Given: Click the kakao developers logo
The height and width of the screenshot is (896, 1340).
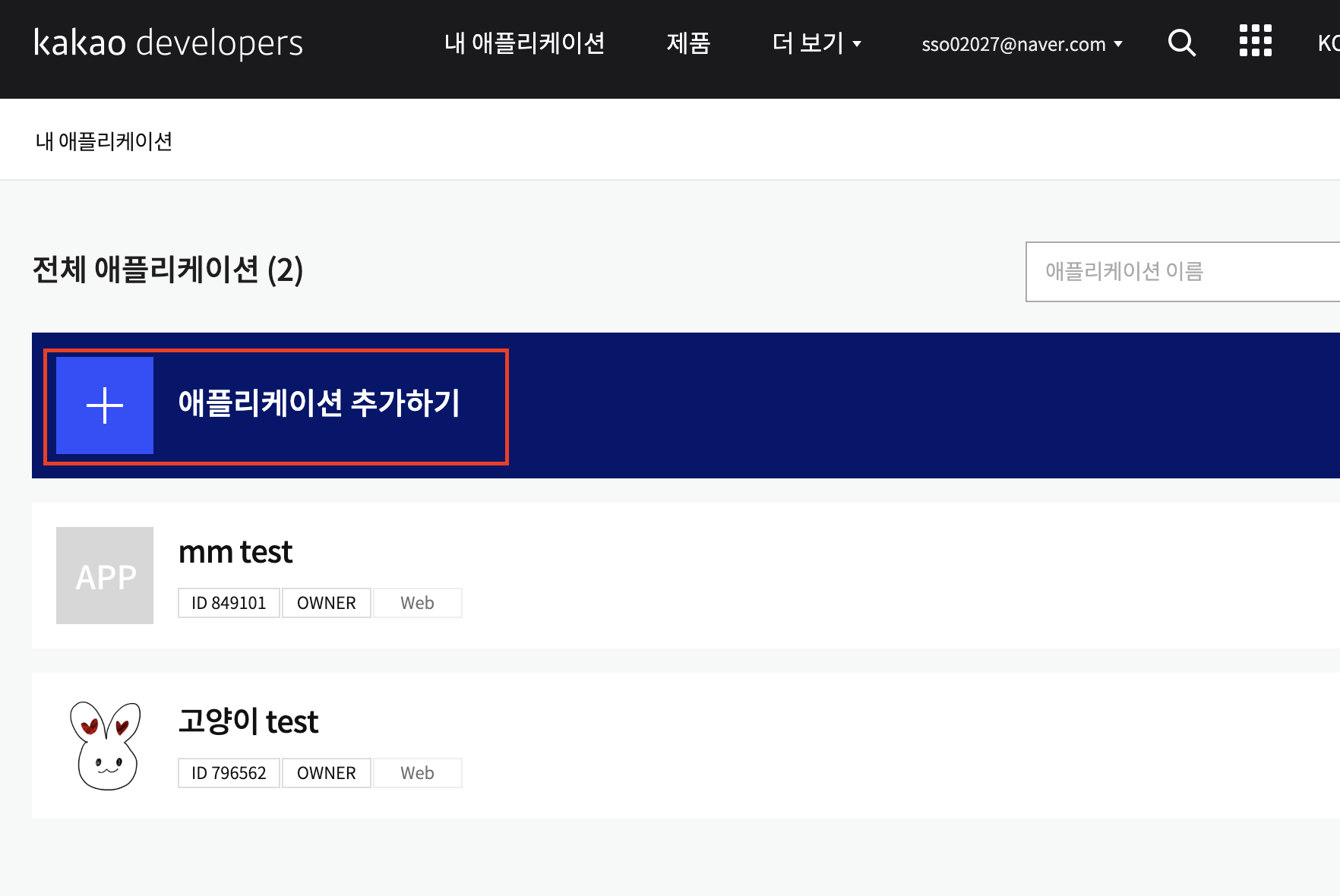Looking at the screenshot, I should pos(168,43).
